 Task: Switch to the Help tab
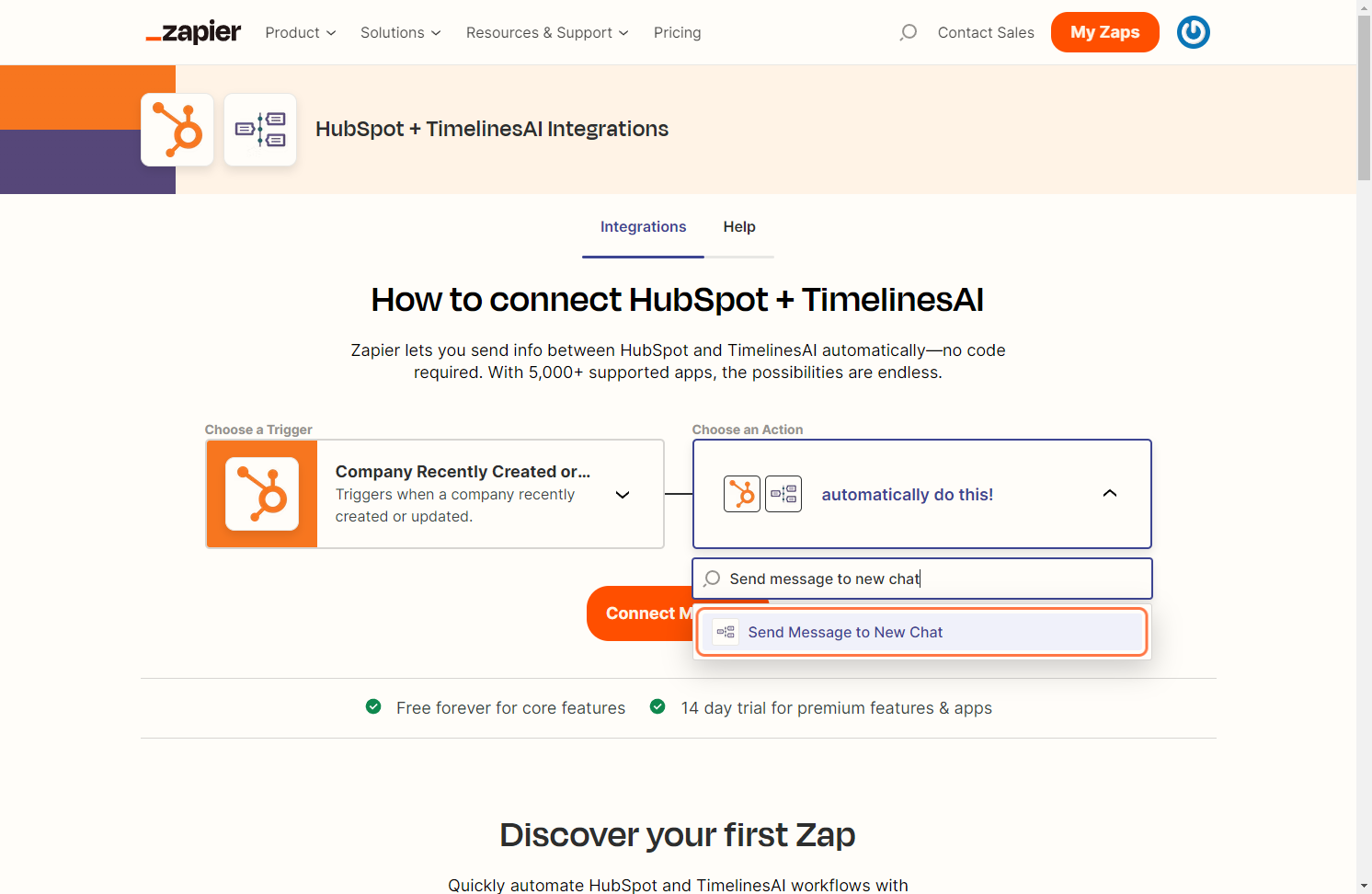(739, 226)
